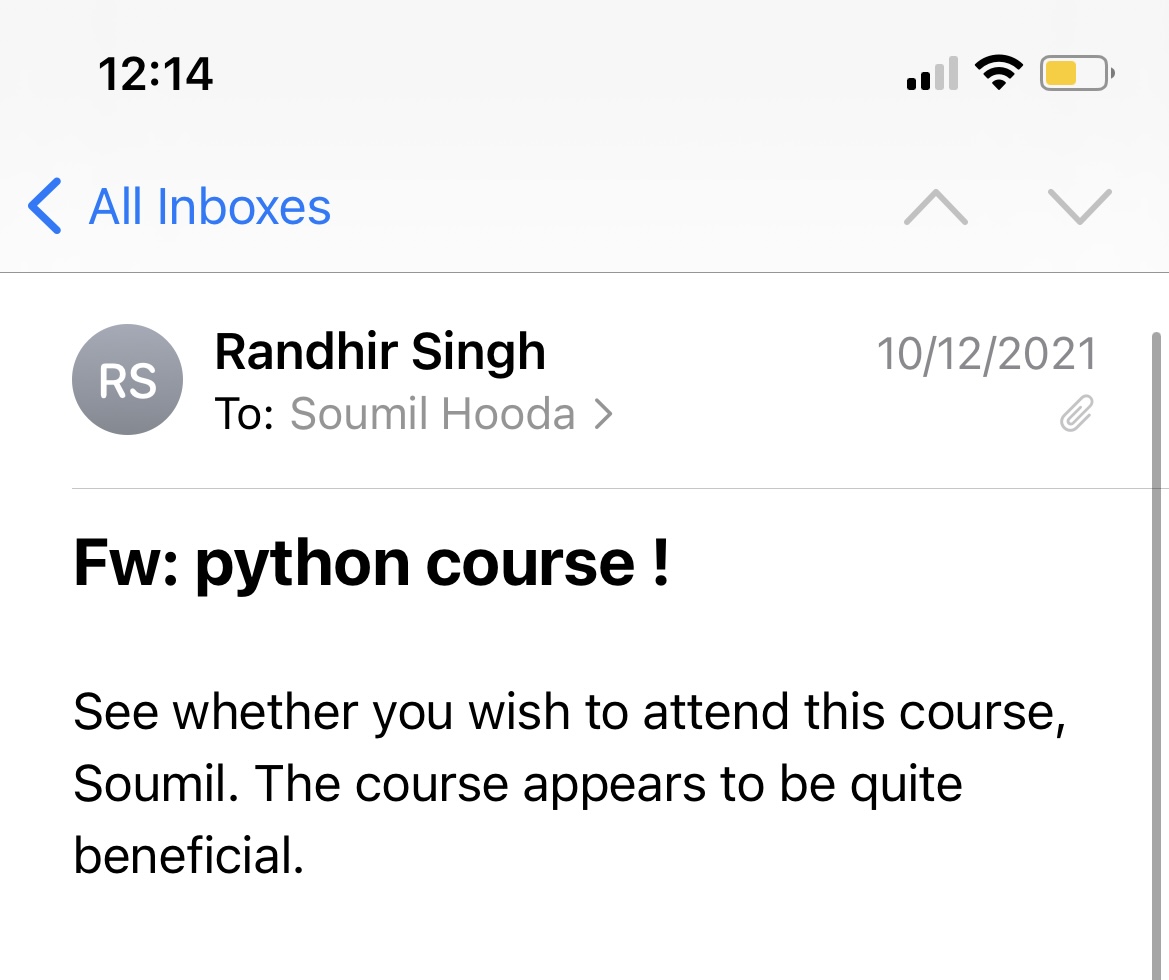Tap the Wi-Fi status icon
Image resolution: width=1169 pixels, height=980 pixels.
click(x=997, y=73)
